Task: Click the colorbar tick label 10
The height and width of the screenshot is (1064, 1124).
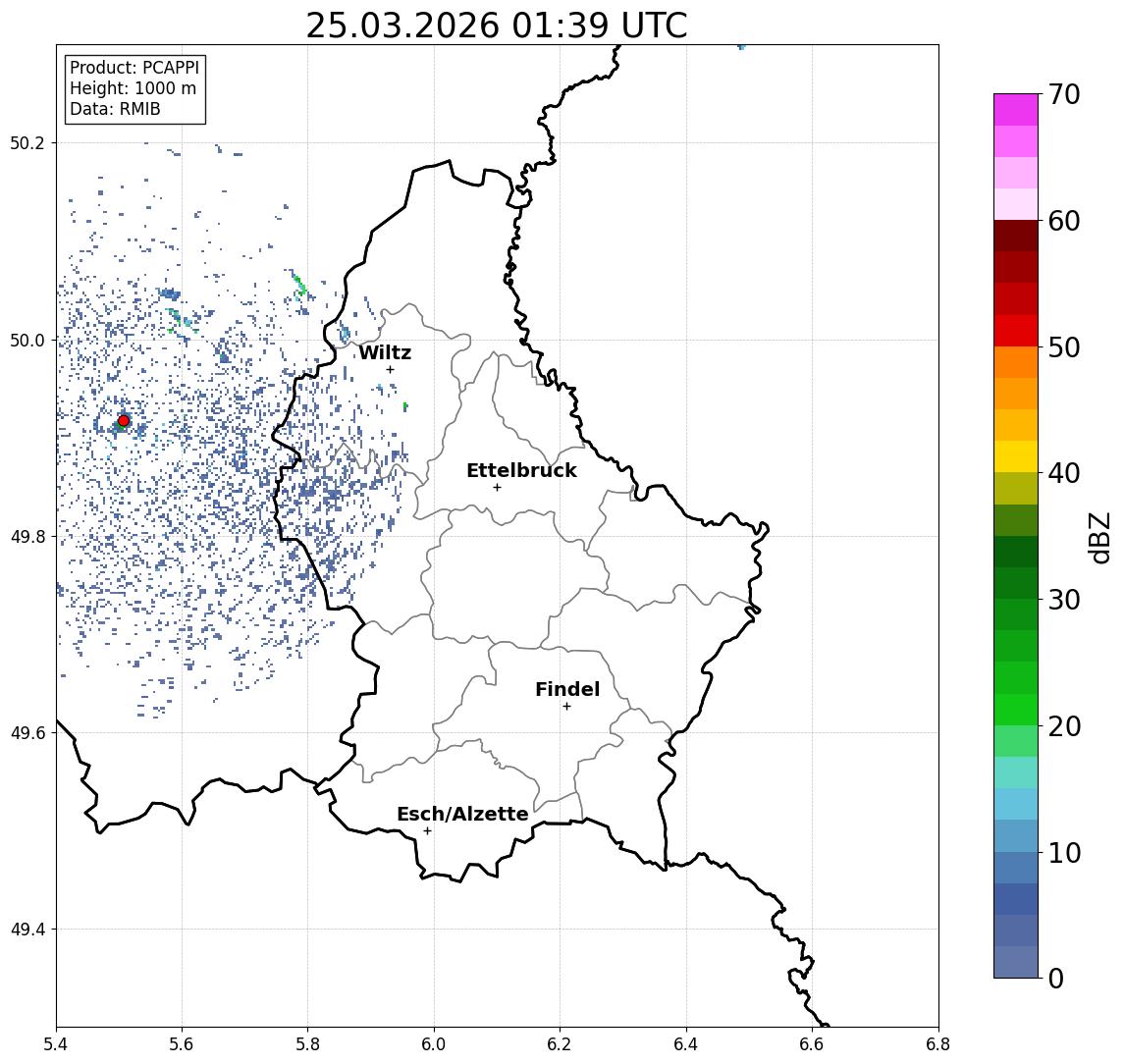Action: coord(1064,852)
